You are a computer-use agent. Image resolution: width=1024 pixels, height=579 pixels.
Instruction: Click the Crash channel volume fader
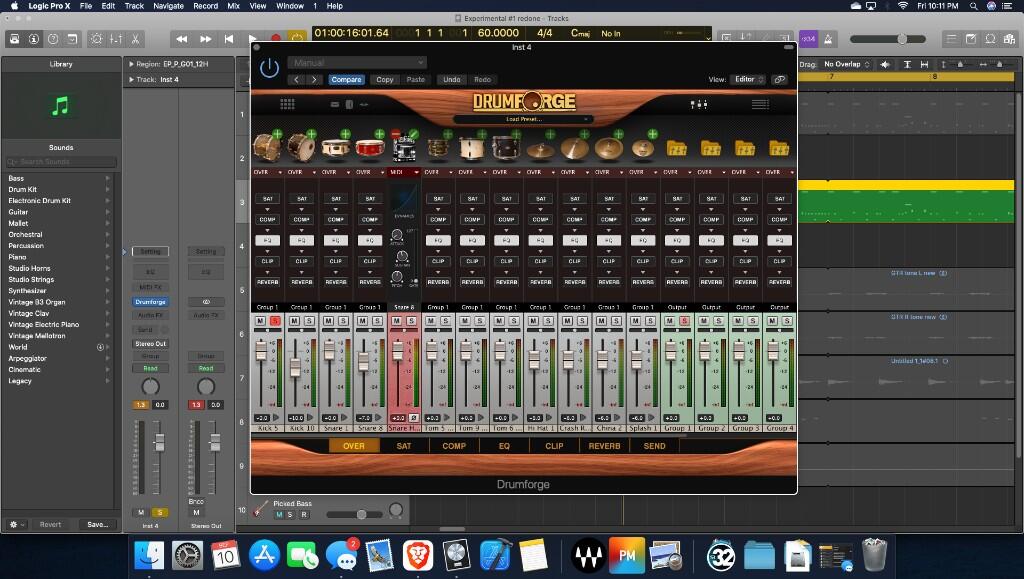pos(568,359)
